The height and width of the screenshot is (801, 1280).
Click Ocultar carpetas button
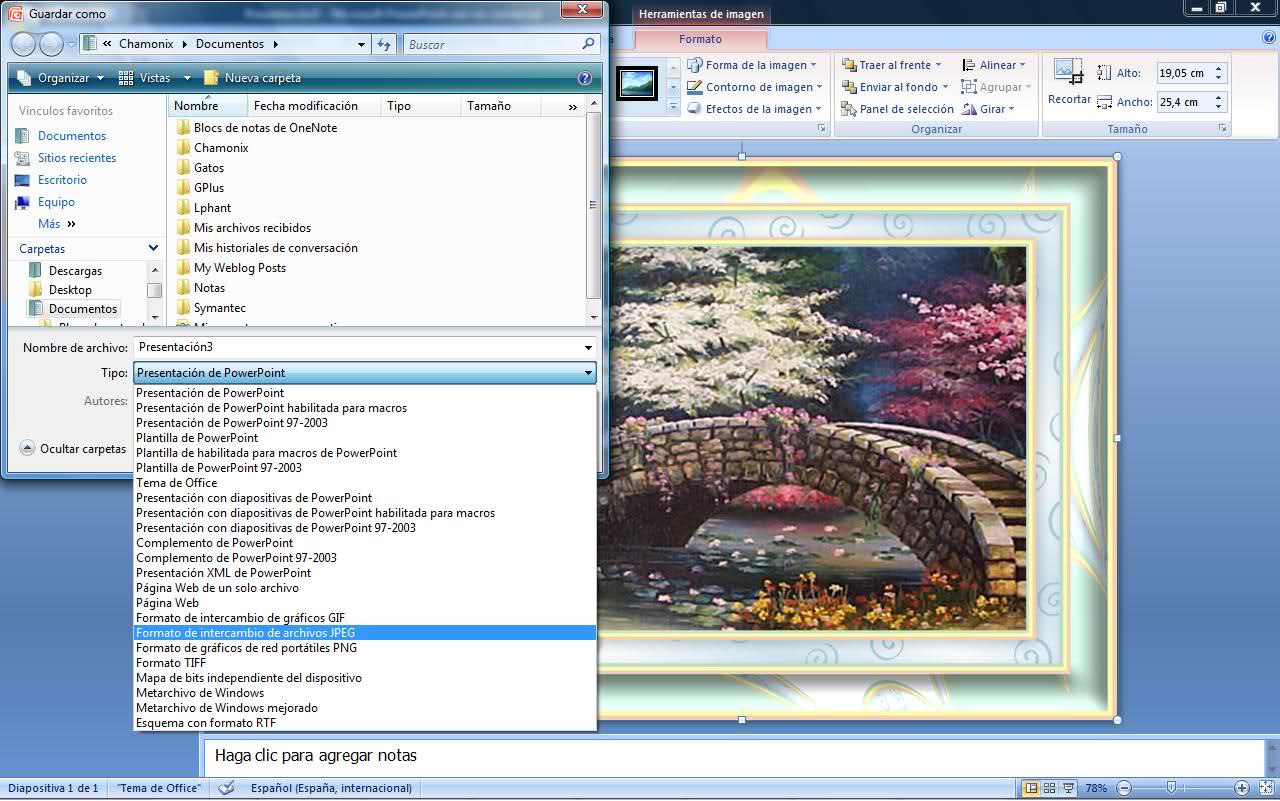tap(73, 449)
